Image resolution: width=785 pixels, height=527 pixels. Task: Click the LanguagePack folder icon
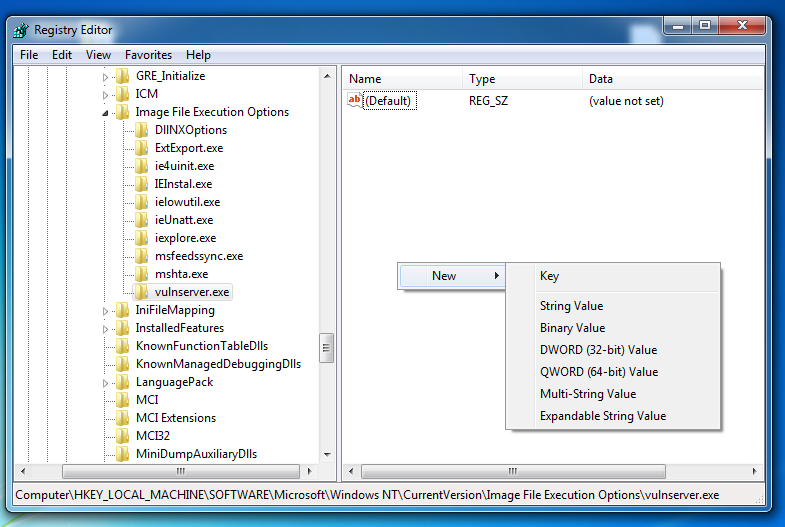tap(122, 382)
